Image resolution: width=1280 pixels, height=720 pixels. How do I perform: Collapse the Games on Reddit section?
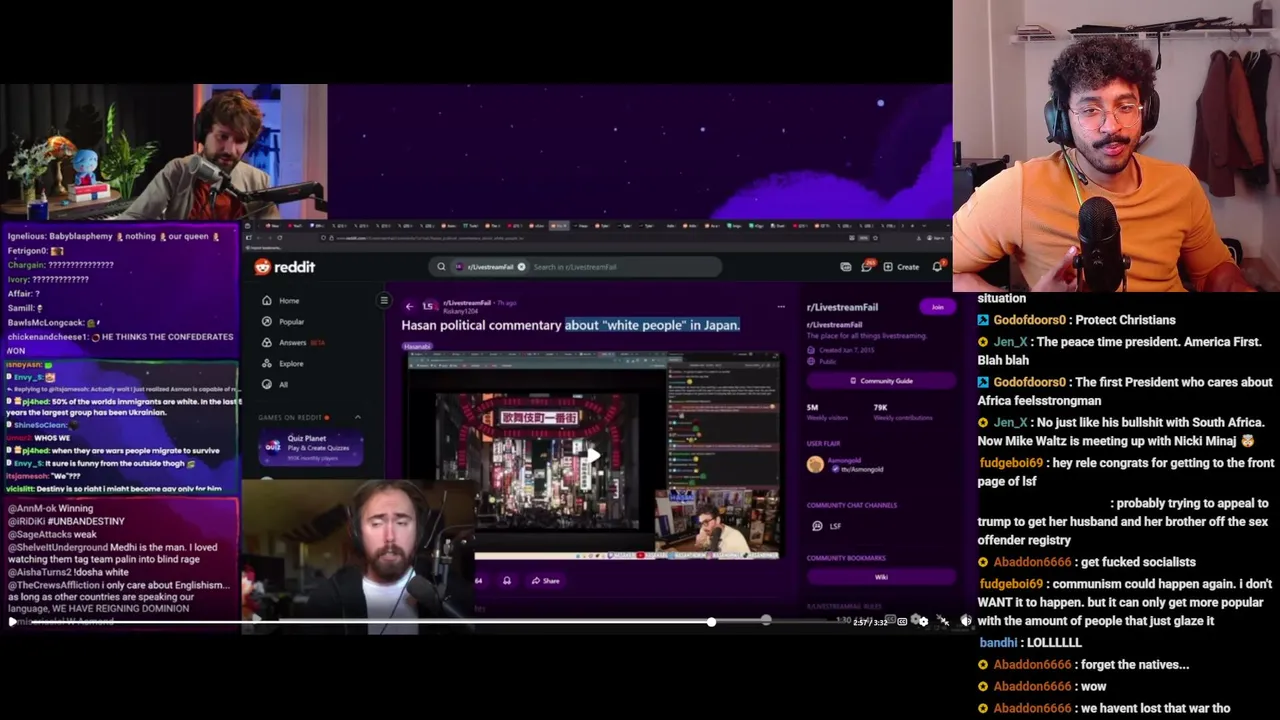(358, 418)
